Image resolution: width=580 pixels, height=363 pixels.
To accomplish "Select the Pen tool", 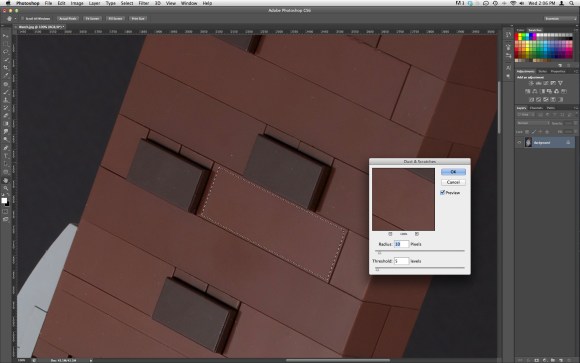I will [x=6, y=148].
